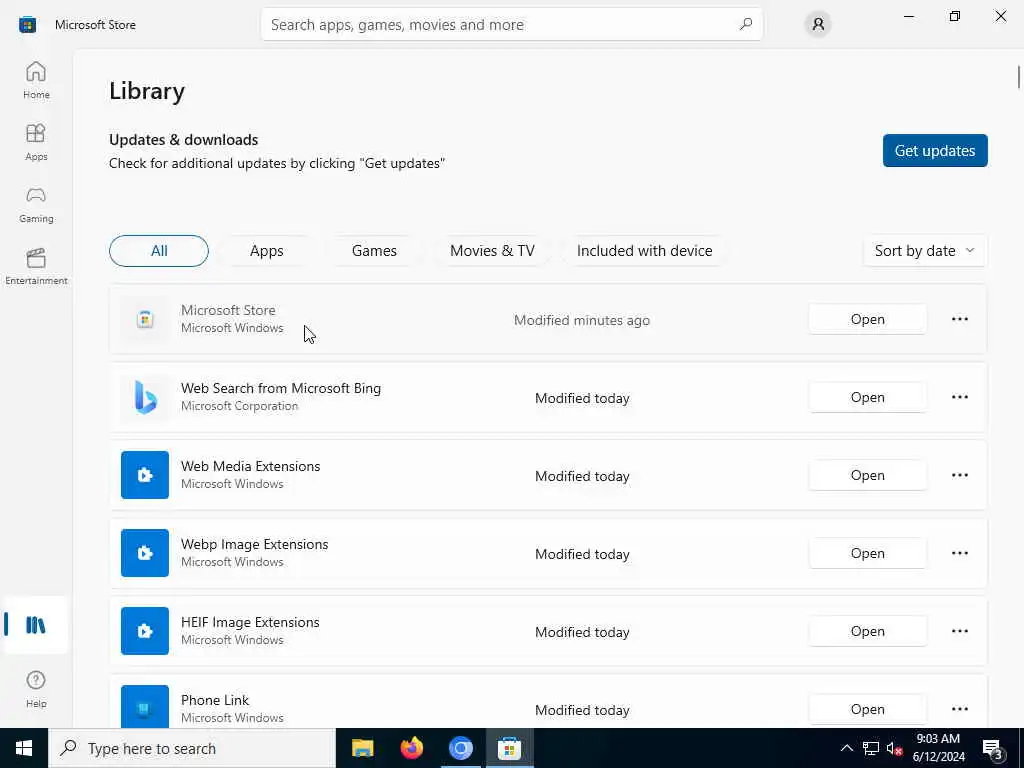
Task: Click the Web Media Extensions title
Action: click(x=251, y=466)
